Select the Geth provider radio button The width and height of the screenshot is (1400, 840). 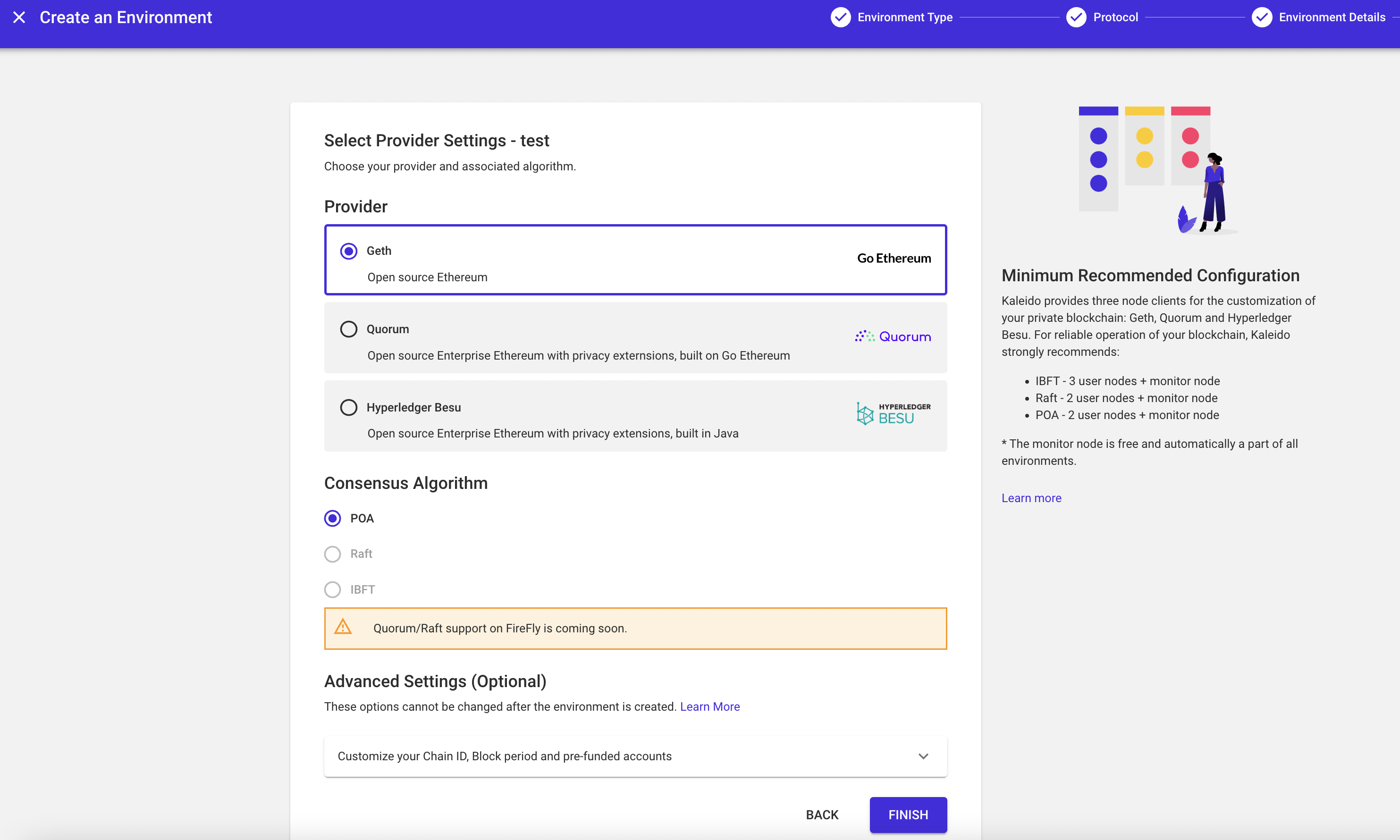coord(349,252)
